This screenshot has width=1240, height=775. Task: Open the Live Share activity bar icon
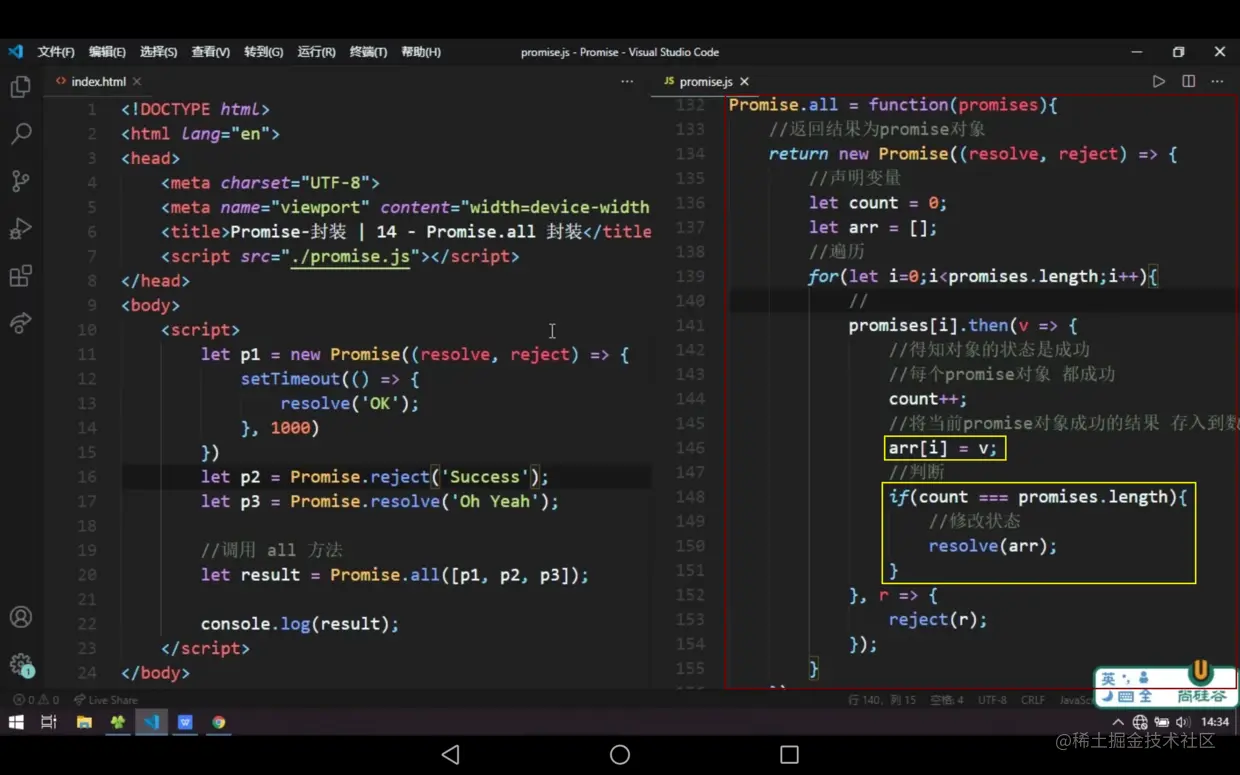point(20,323)
